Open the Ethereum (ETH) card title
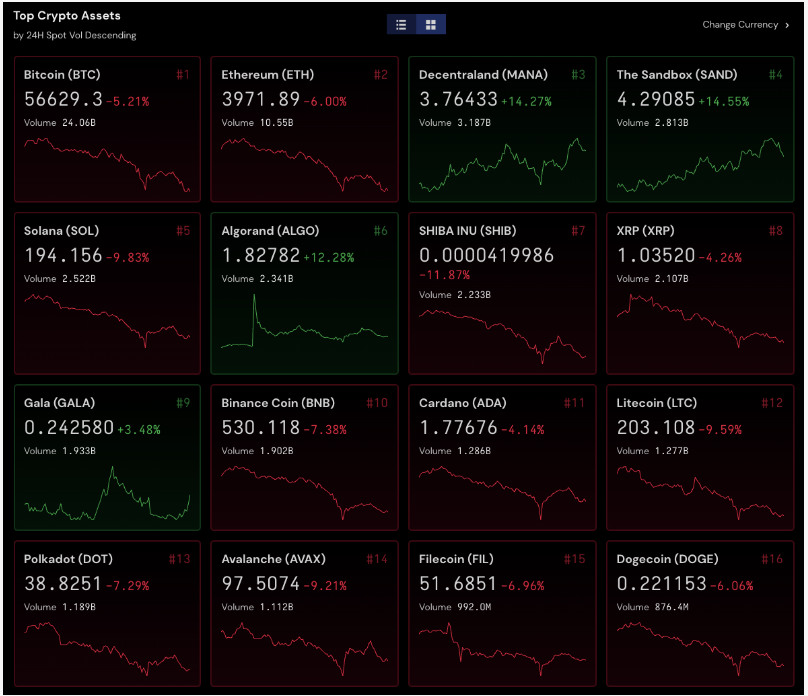The image size is (808, 696). click(267, 75)
